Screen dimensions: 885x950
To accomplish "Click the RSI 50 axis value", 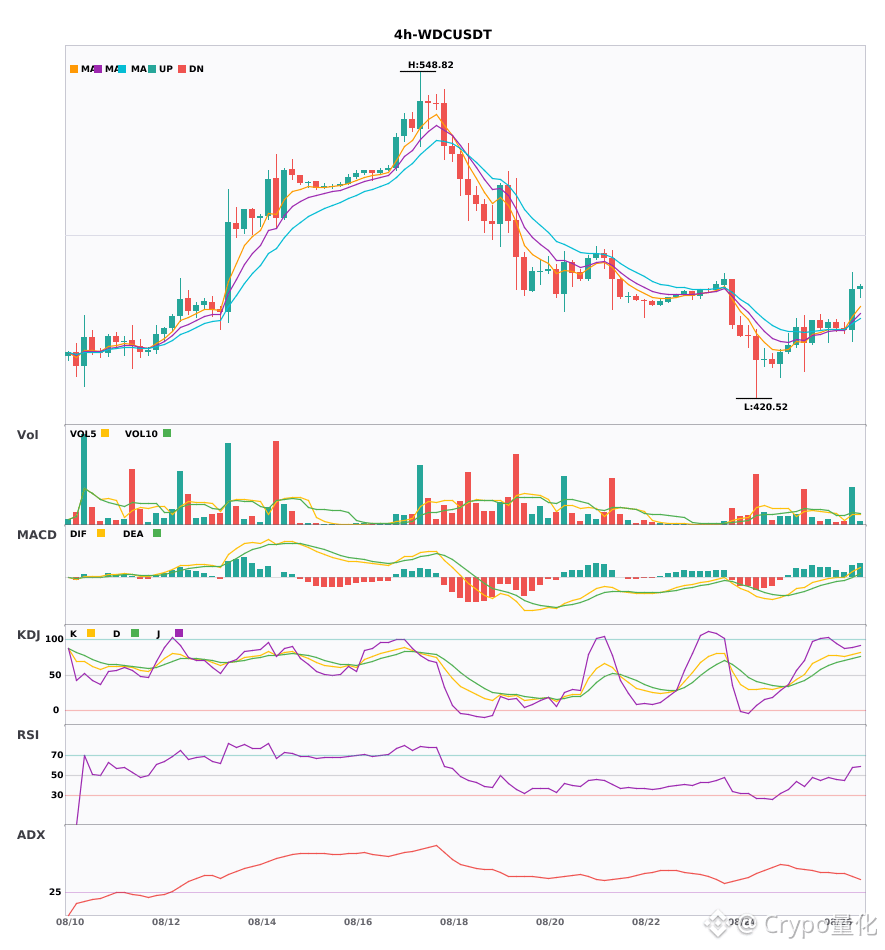I will [x=57, y=775].
